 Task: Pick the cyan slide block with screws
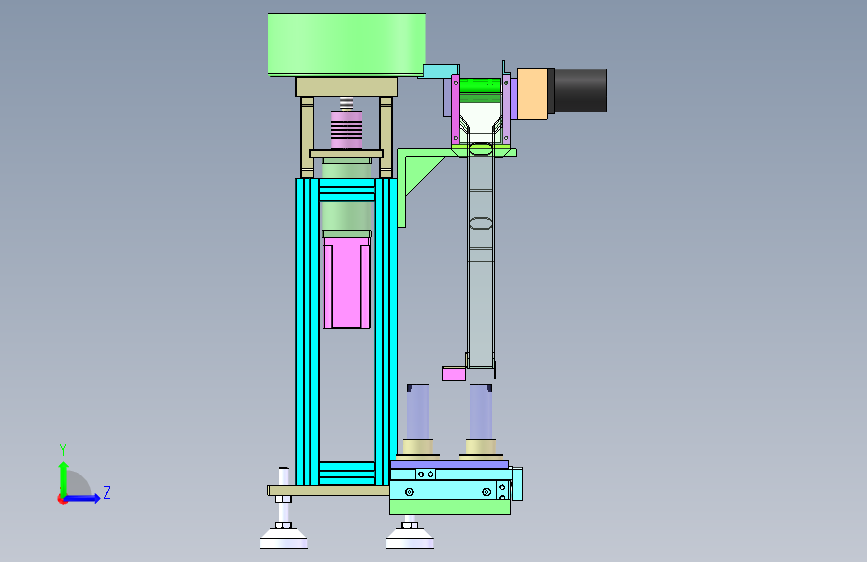450,490
